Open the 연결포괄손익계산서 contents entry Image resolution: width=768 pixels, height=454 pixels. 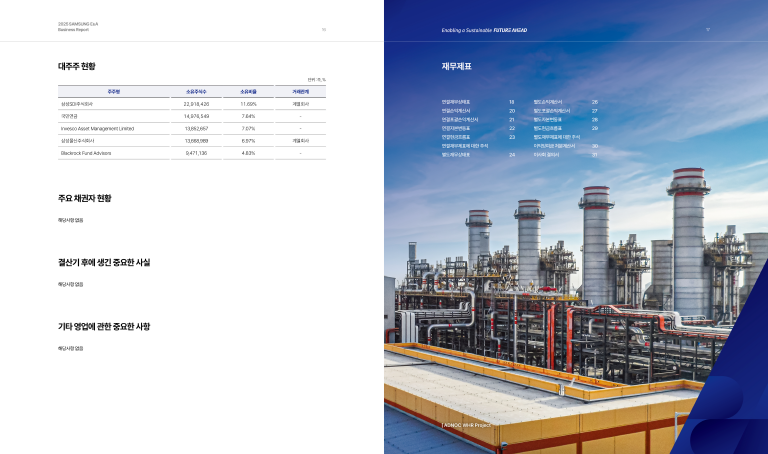click(459, 120)
